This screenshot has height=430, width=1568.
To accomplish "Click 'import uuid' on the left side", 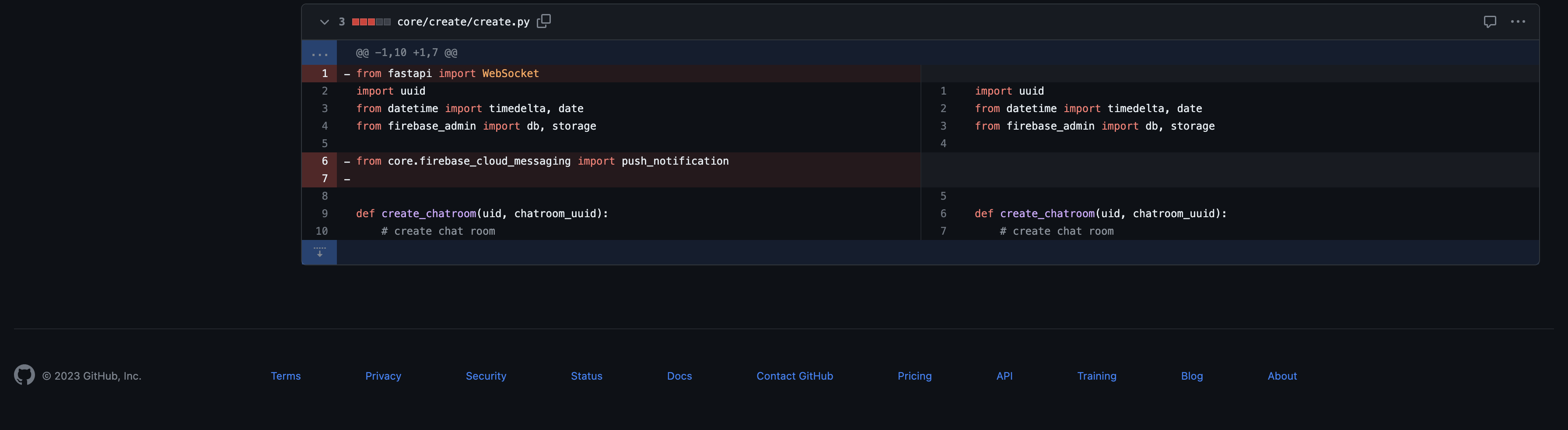I will click(x=391, y=92).
